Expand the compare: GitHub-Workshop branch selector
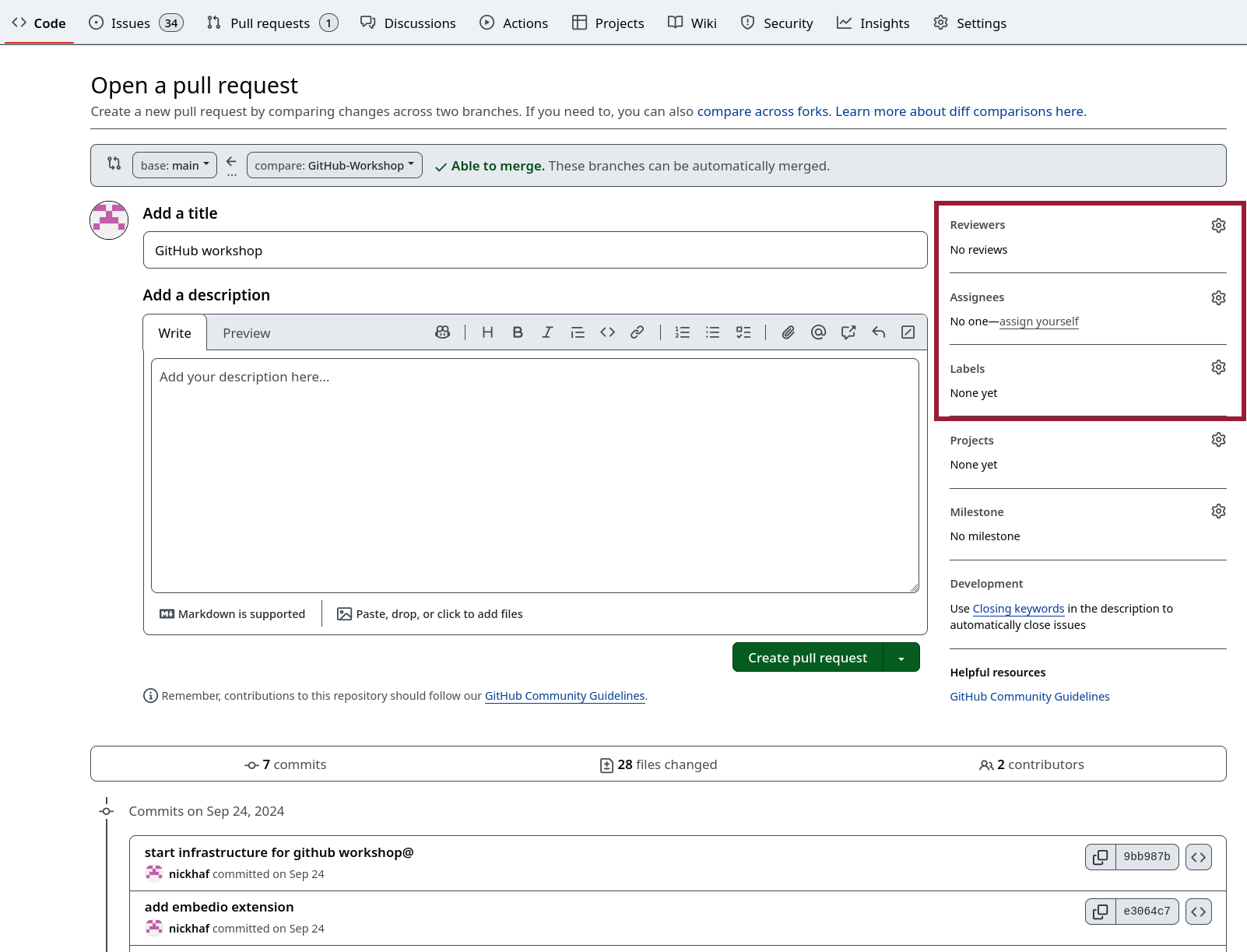The width and height of the screenshot is (1247, 952). click(334, 165)
